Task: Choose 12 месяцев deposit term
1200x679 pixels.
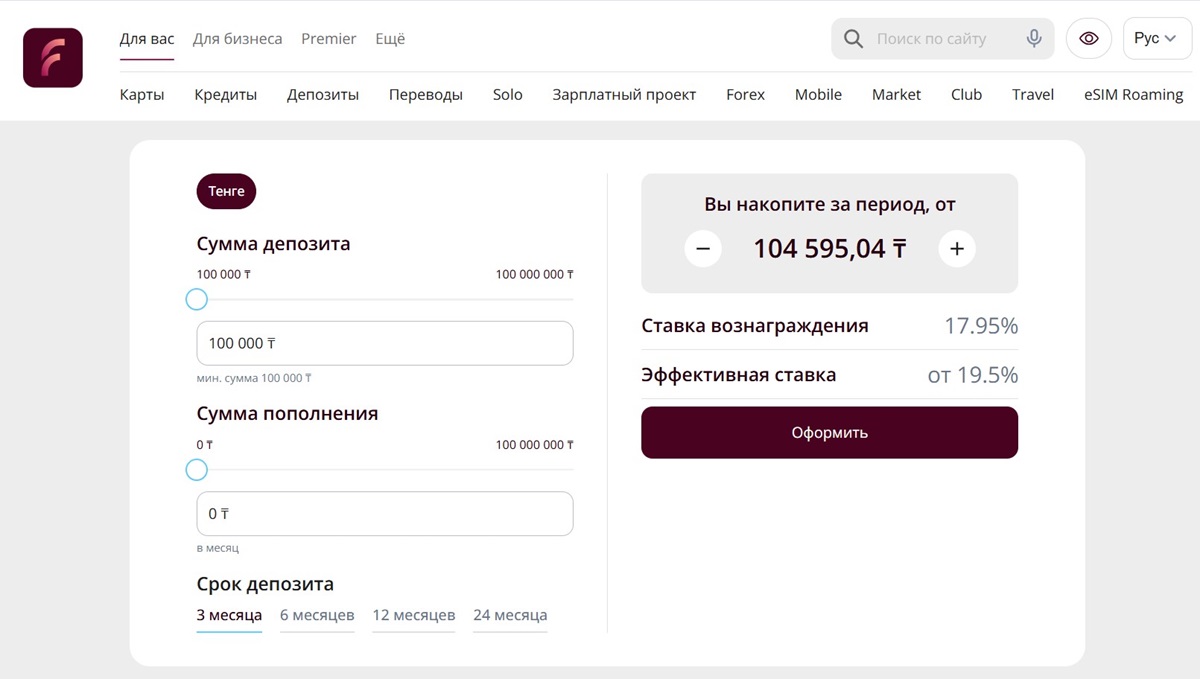Action: click(x=414, y=615)
